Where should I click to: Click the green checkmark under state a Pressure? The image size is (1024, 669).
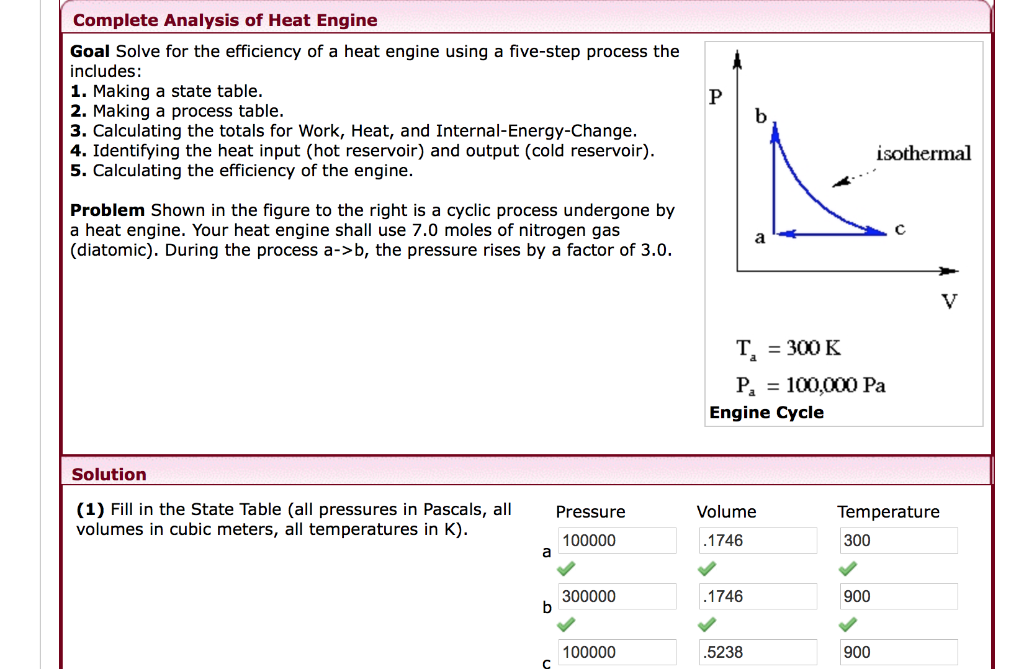click(x=567, y=568)
